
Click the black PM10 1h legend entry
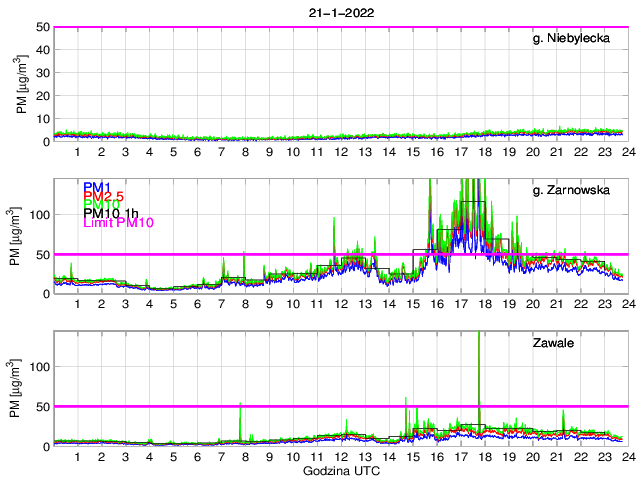click(x=110, y=214)
